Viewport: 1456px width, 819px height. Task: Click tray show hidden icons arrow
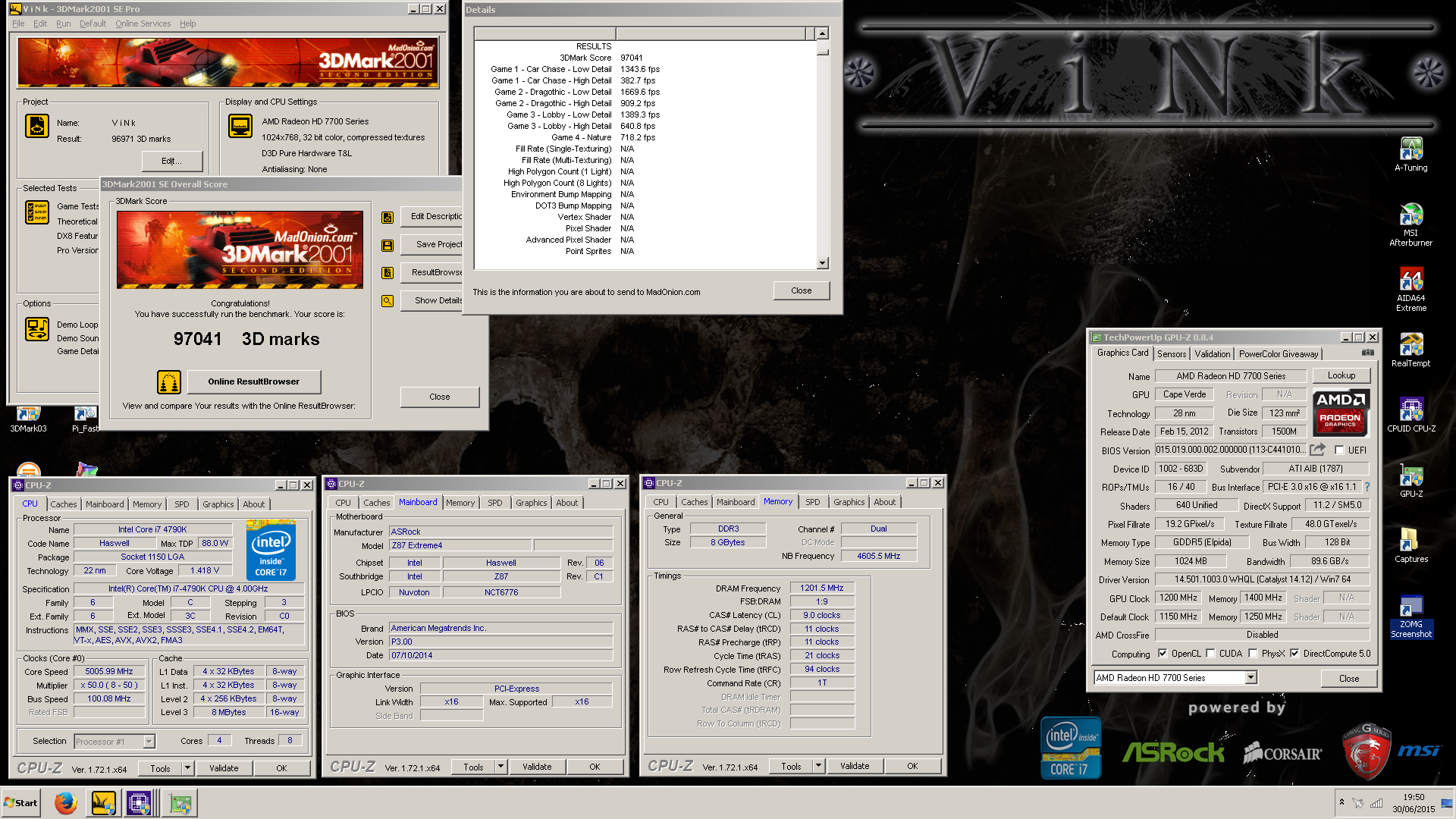click(x=1341, y=802)
